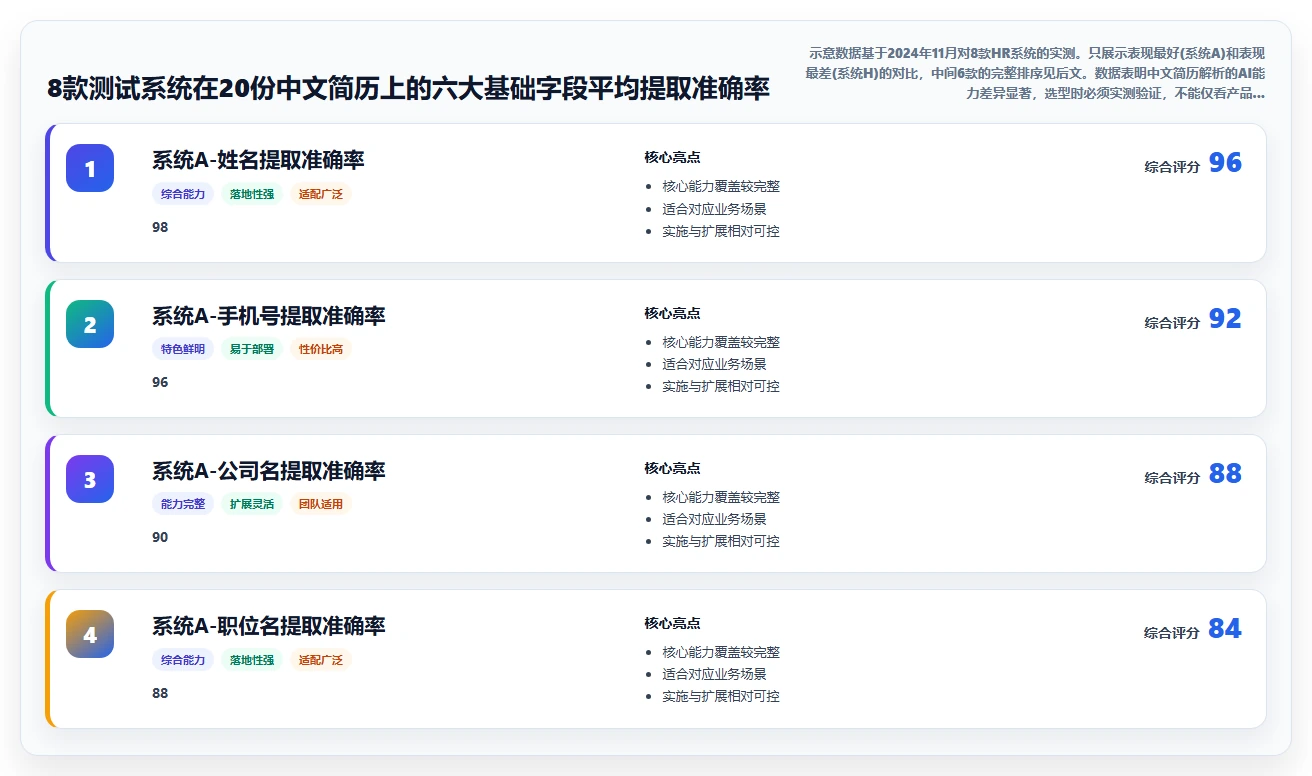Select the 综合能力 tag in the 姓名 card
Viewport: 1312px width, 776px height.
click(x=183, y=194)
